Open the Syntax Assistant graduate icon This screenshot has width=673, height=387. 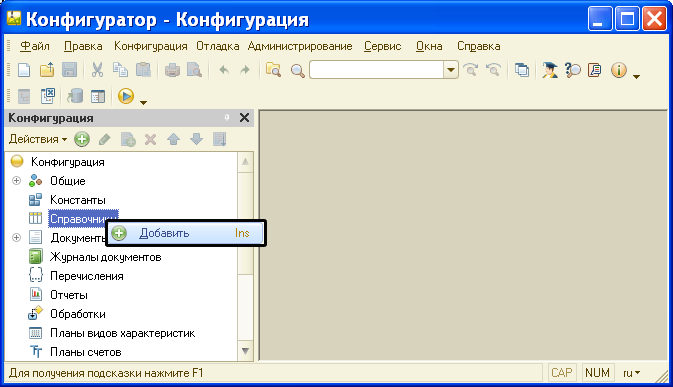point(550,70)
